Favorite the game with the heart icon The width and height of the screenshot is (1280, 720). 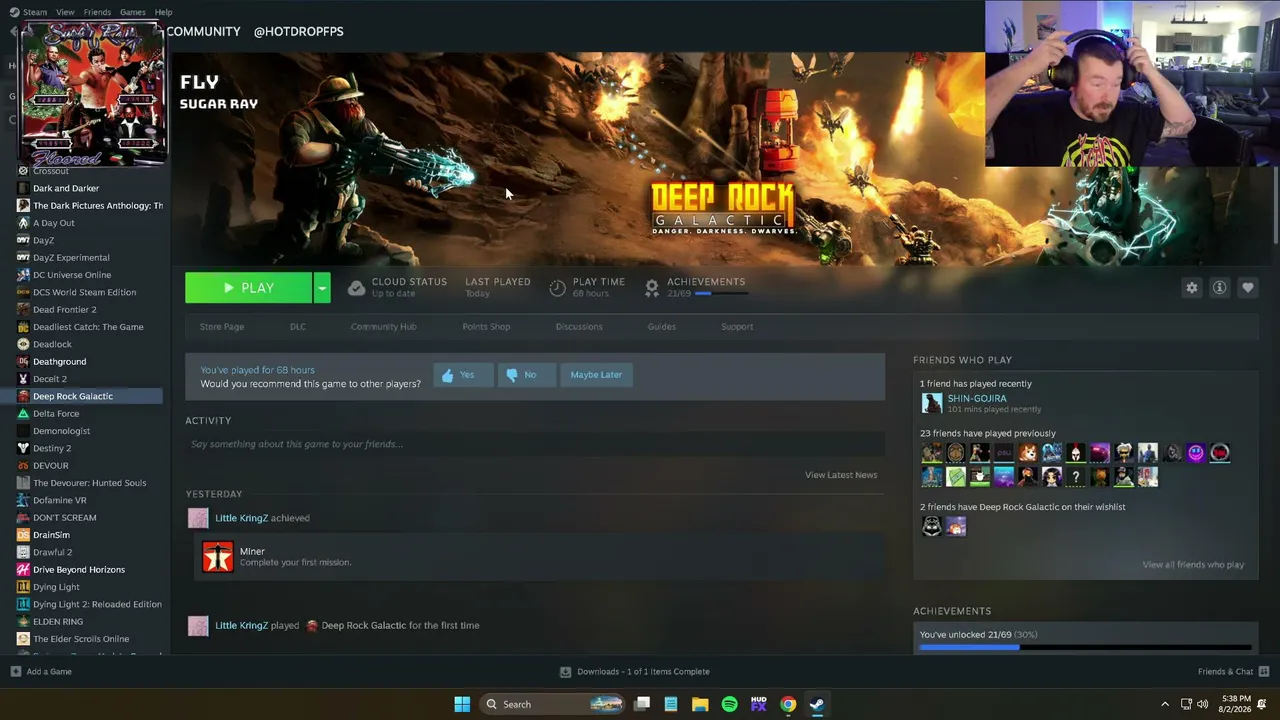coord(1248,288)
